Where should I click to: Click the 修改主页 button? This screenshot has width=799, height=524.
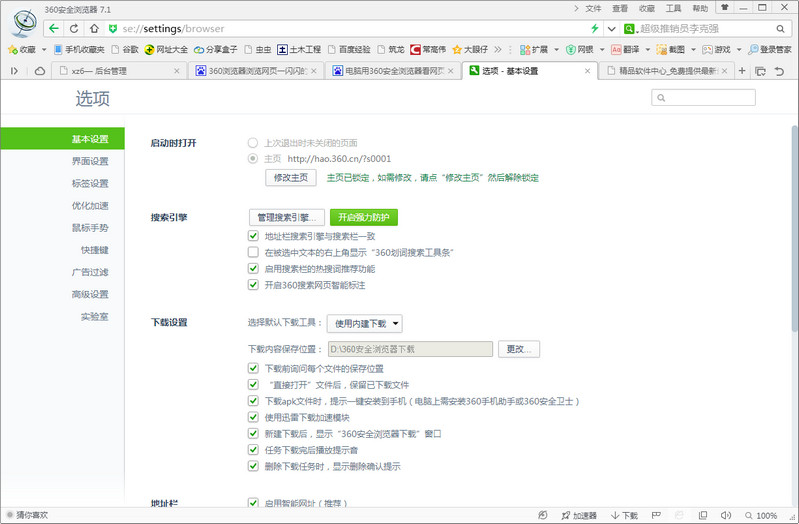tap(290, 177)
